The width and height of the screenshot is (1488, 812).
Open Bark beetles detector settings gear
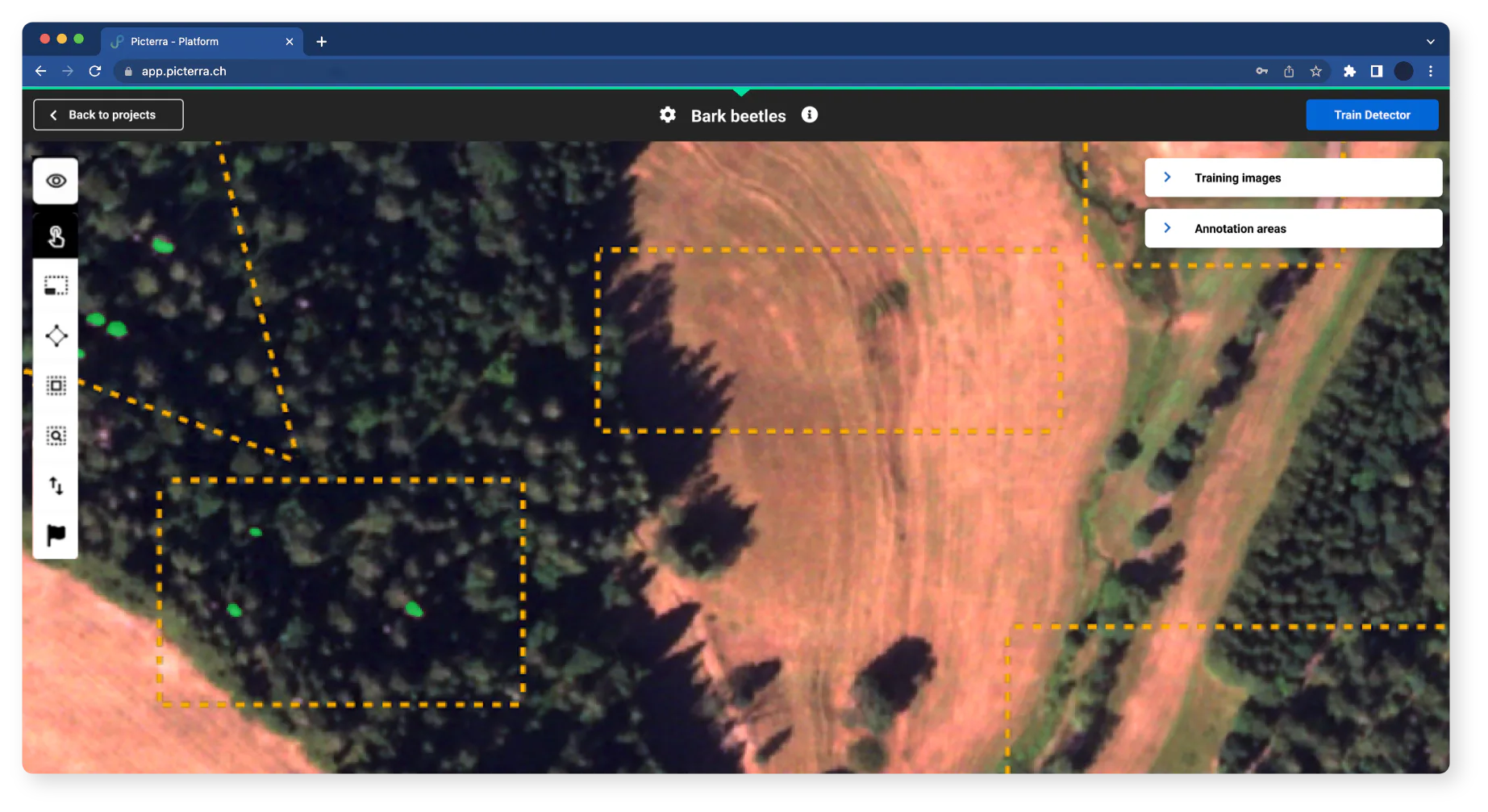[x=668, y=115]
